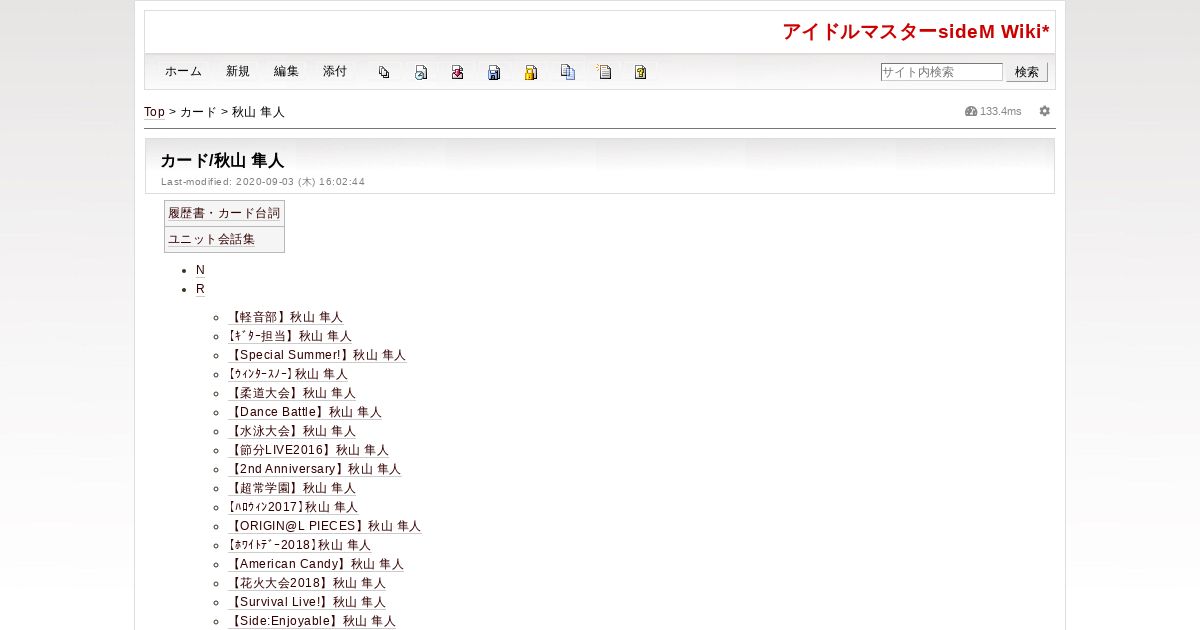Open the 【柔道大会】秋山 隼人 card link
The height and width of the screenshot is (630, 1200).
point(292,393)
